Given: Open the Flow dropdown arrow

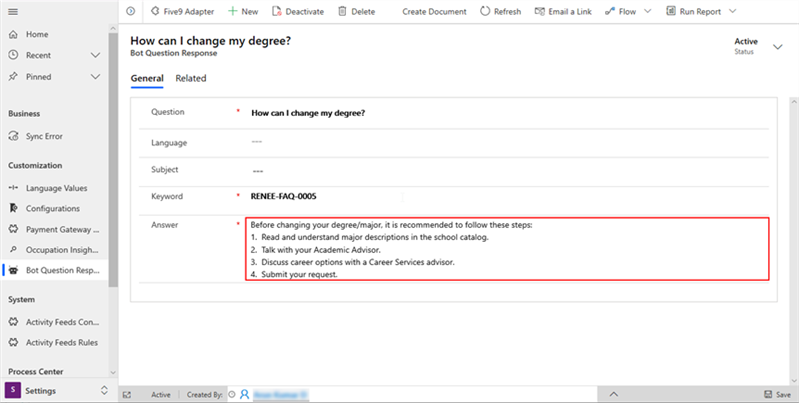Looking at the screenshot, I should pos(647,11).
